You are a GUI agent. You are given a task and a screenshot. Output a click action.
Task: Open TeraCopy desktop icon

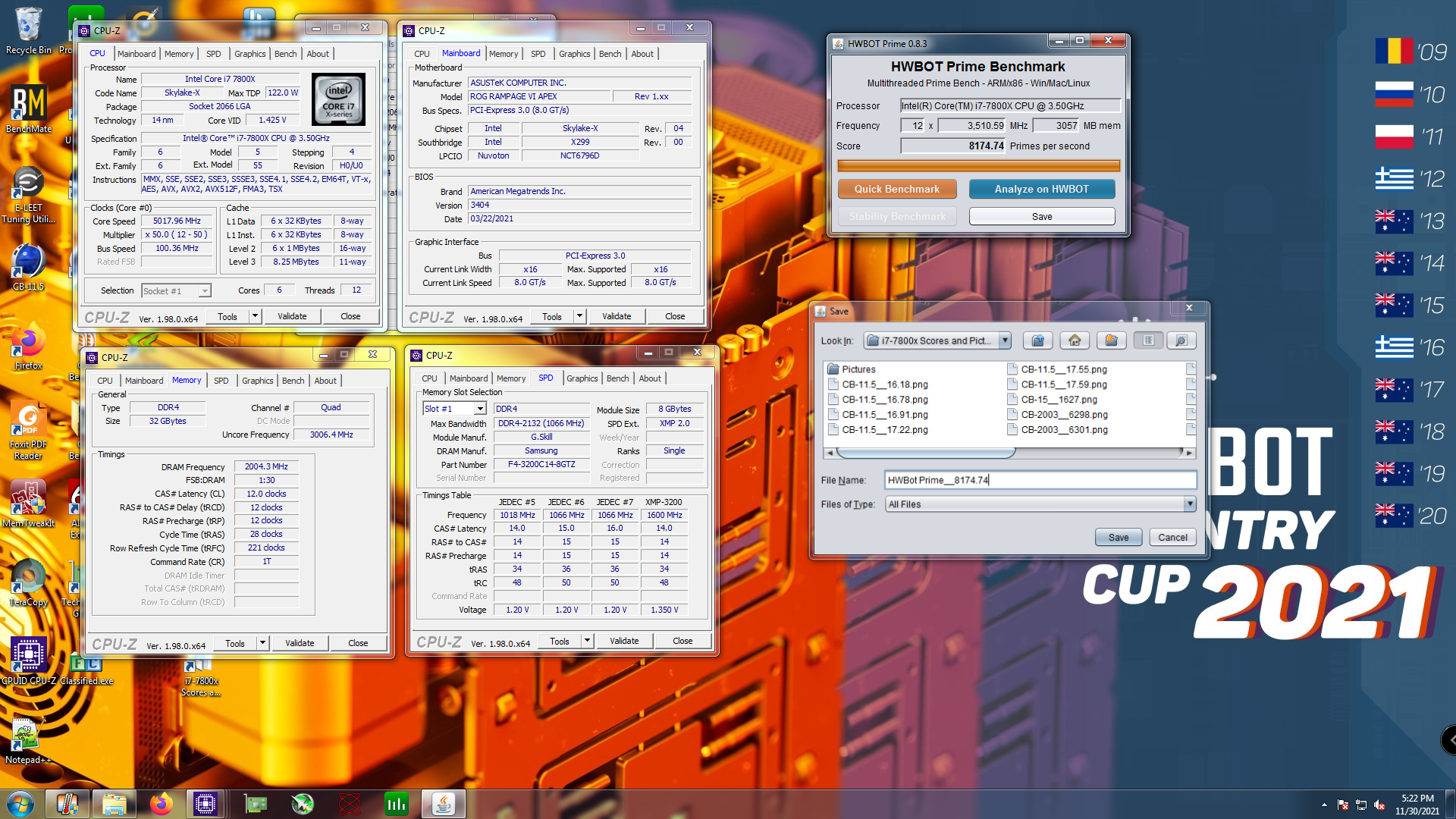coord(29,584)
